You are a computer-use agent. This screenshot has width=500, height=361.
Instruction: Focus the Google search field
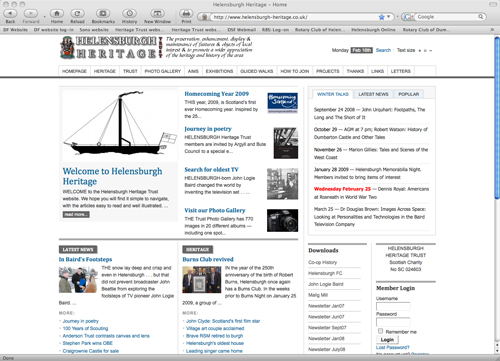click(x=447, y=17)
